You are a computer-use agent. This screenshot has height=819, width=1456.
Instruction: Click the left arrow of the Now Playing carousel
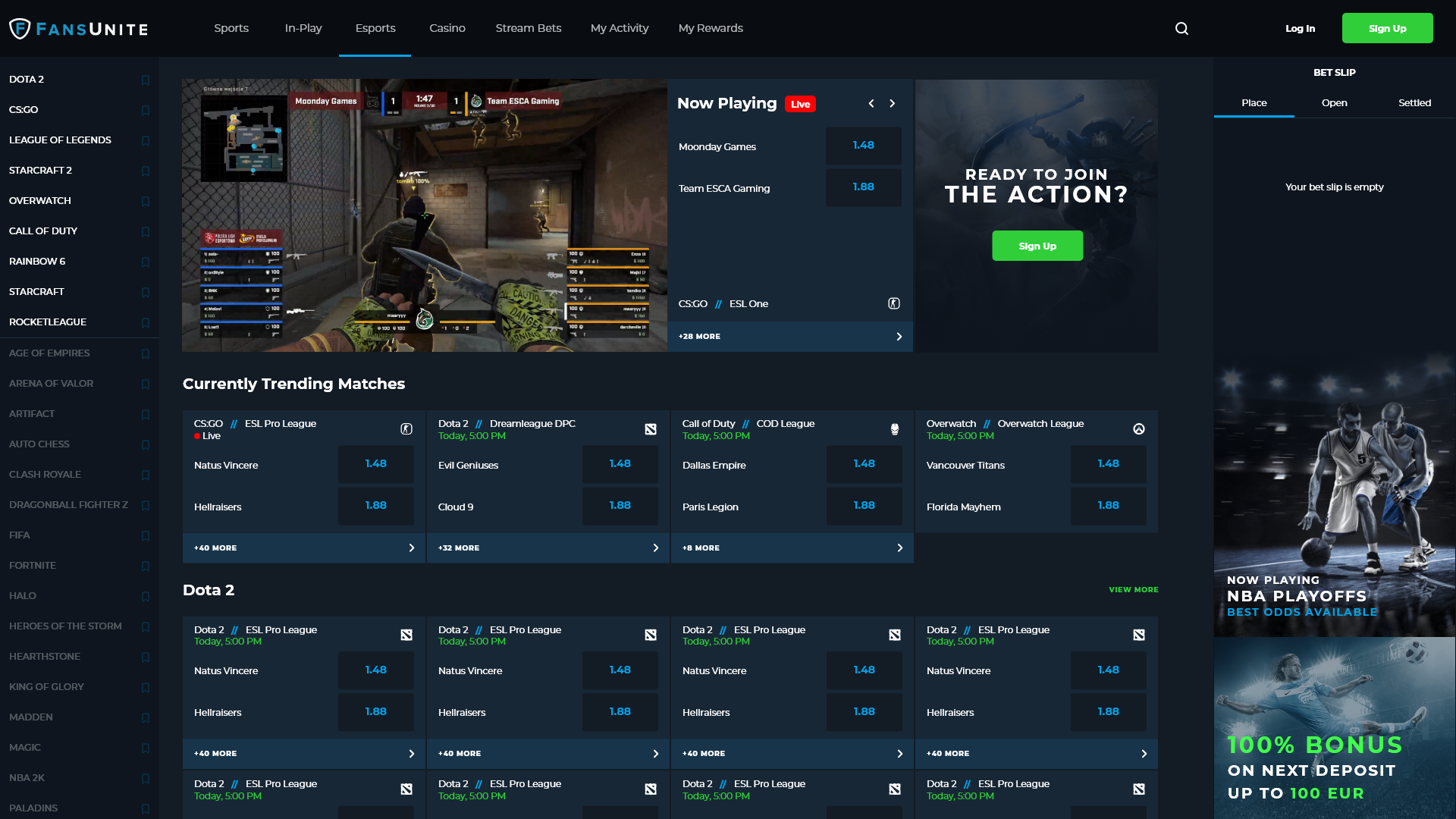[x=871, y=103]
